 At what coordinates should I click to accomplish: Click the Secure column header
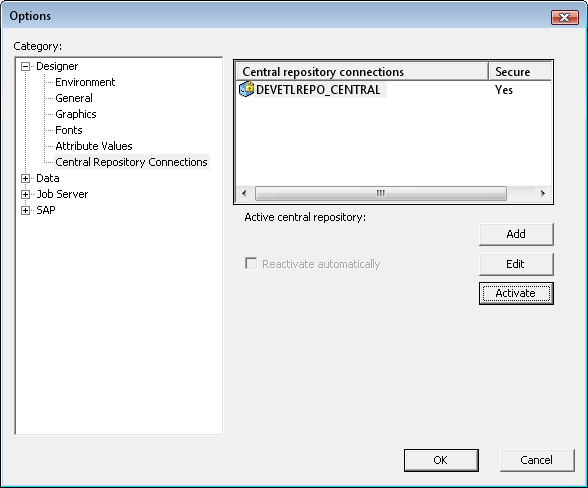(520, 72)
